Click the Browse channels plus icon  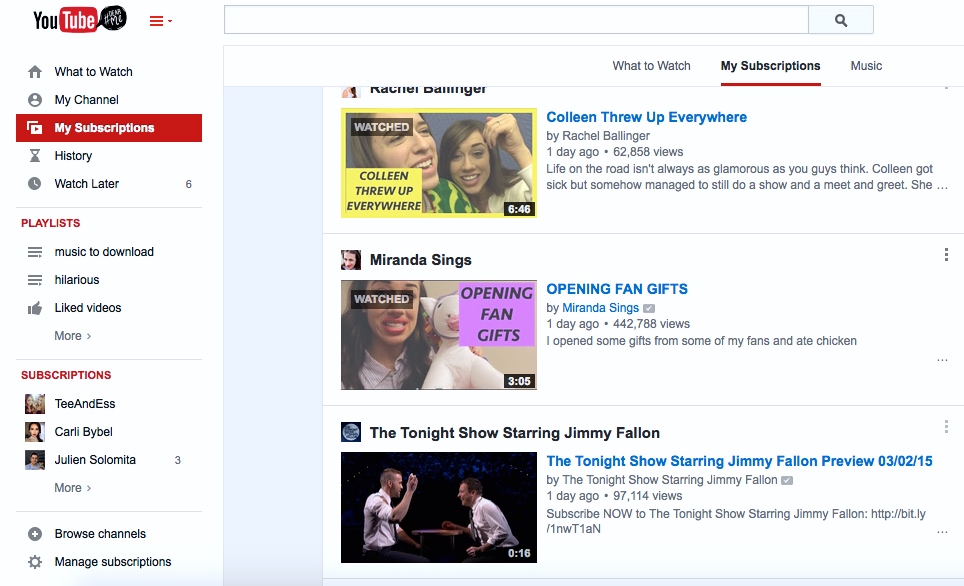point(35,534)
